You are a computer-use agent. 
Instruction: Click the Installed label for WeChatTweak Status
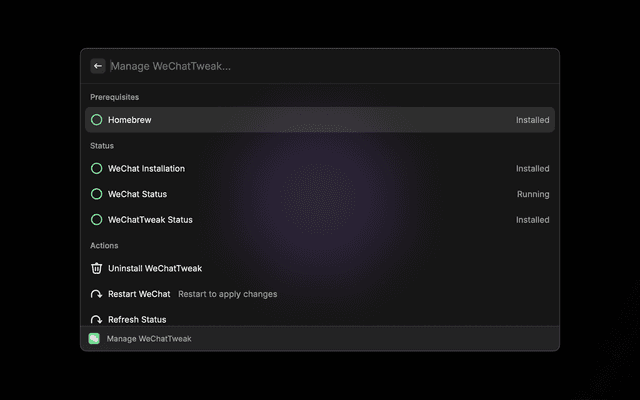coord(532,220)
